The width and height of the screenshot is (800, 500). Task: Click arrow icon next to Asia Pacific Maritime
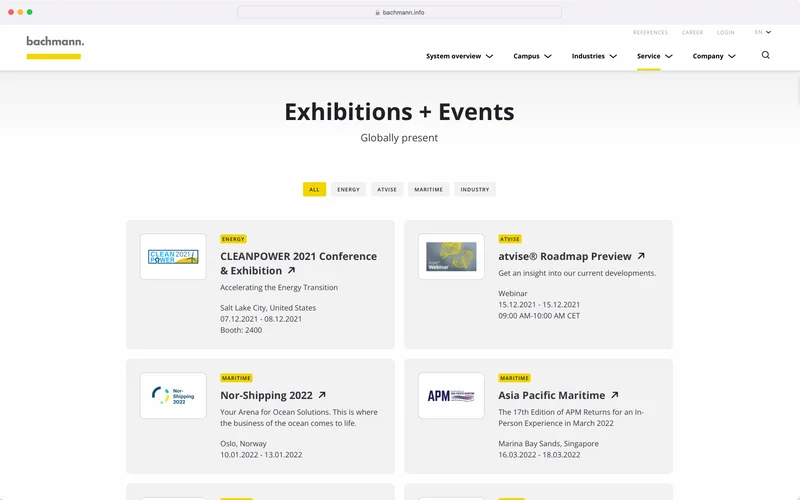point(614,395)
